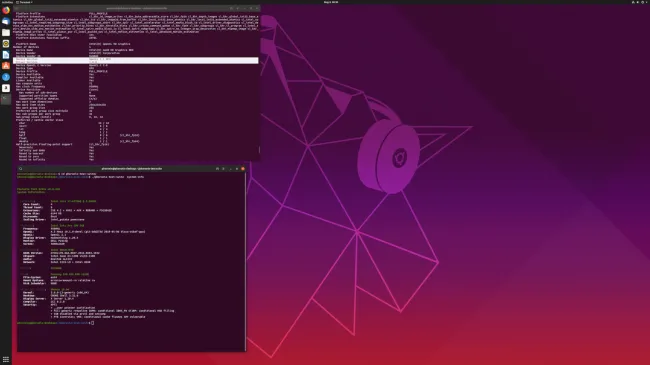Open Rhythmbox music player from the dock
Screen dimensions: 650x365
pyautogui.click(x=6, y=44)
